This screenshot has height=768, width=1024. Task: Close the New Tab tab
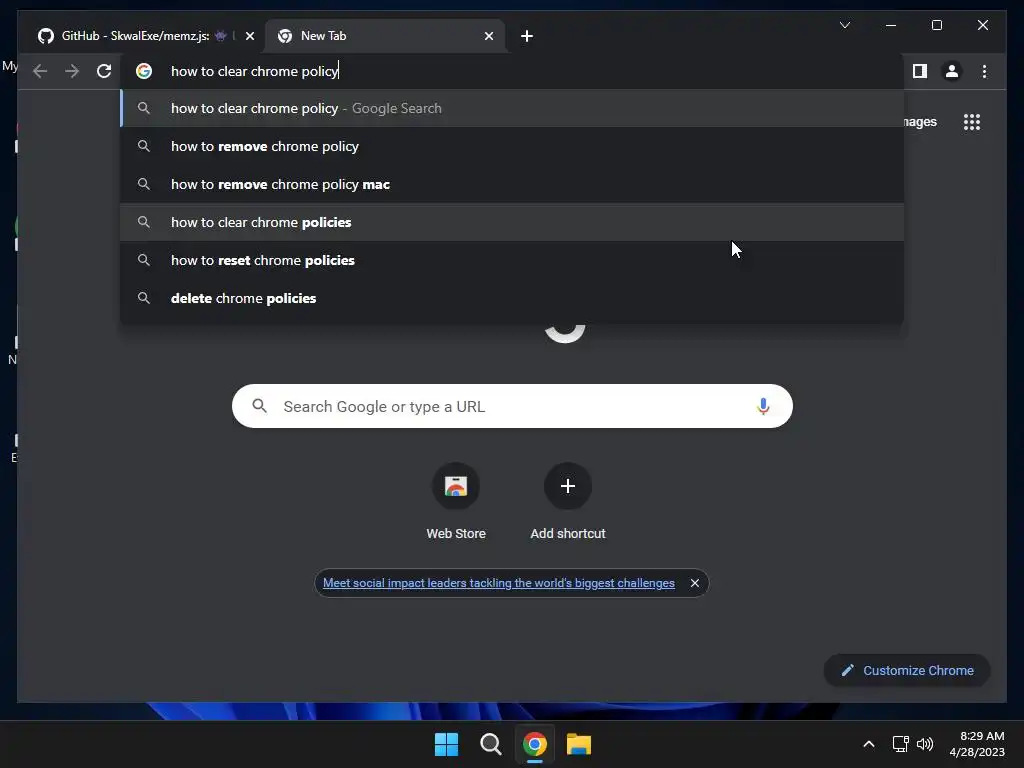(x=488, y=36)
